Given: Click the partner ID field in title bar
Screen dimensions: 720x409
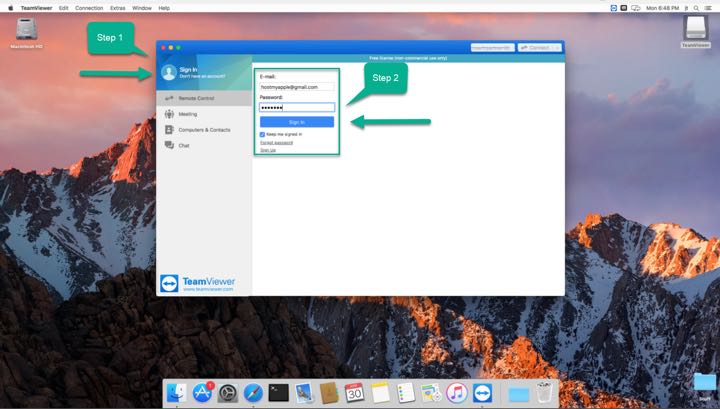Looking at the screenshot, I should 492,48.
